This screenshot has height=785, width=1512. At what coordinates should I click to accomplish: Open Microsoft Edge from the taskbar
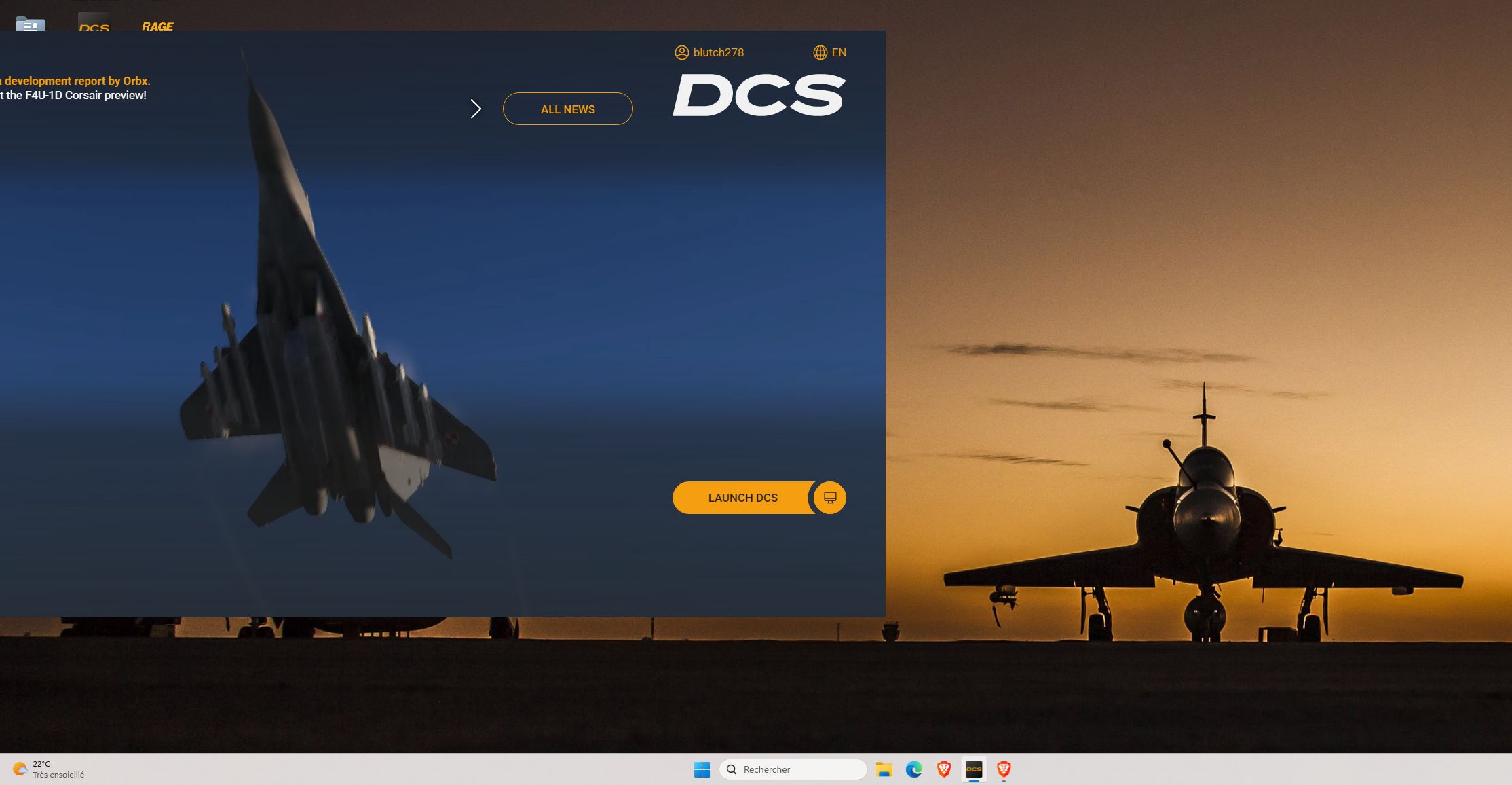(913, 769)
